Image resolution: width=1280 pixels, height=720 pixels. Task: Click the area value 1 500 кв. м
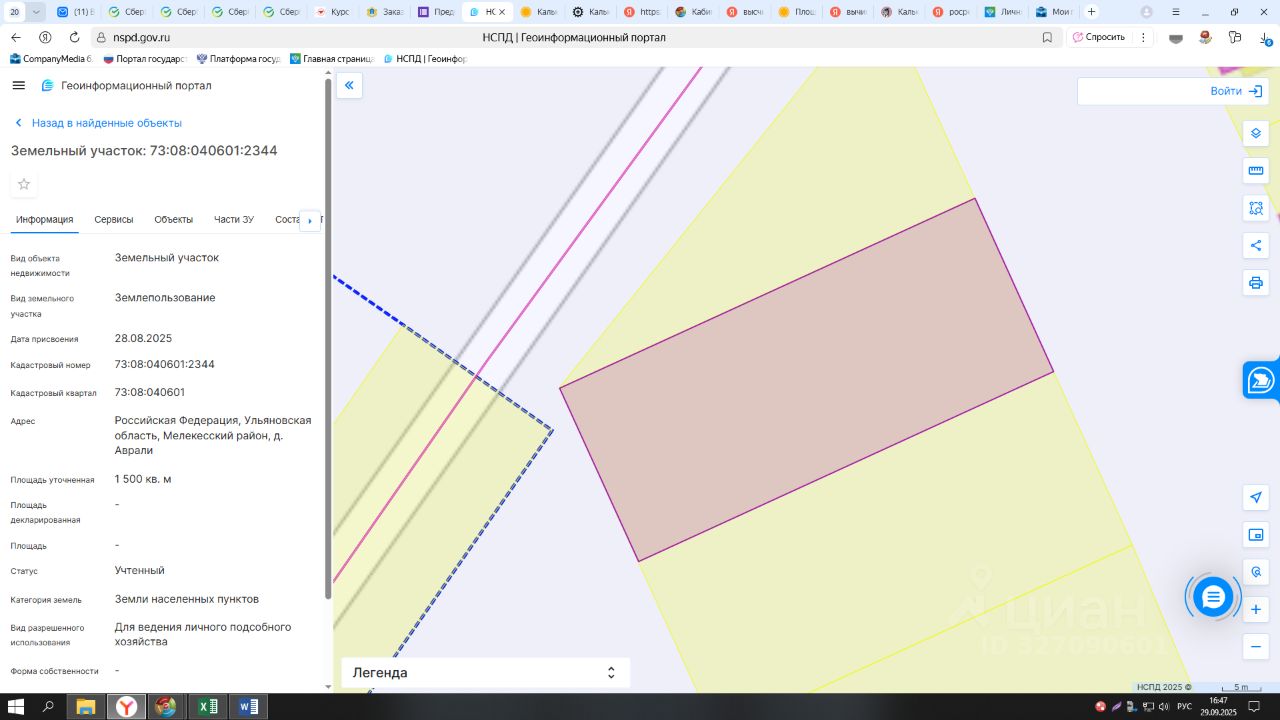coord(143,479)
